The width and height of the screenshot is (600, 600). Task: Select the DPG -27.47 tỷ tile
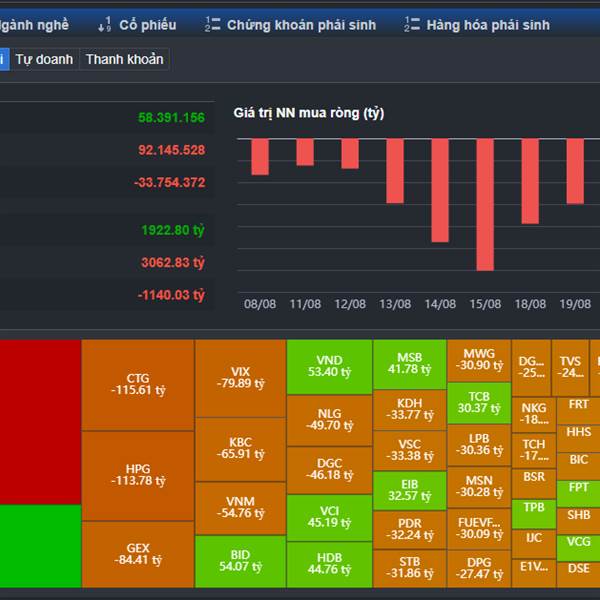pos(479,569)
